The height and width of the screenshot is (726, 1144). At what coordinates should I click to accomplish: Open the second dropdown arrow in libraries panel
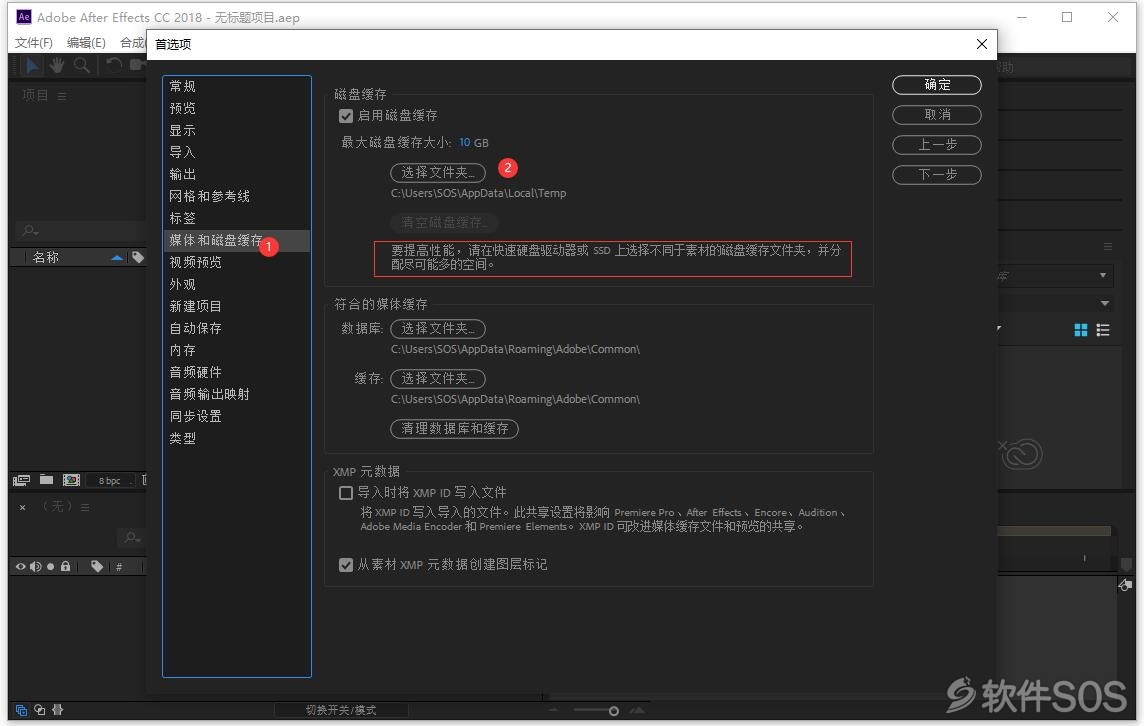1105,303
